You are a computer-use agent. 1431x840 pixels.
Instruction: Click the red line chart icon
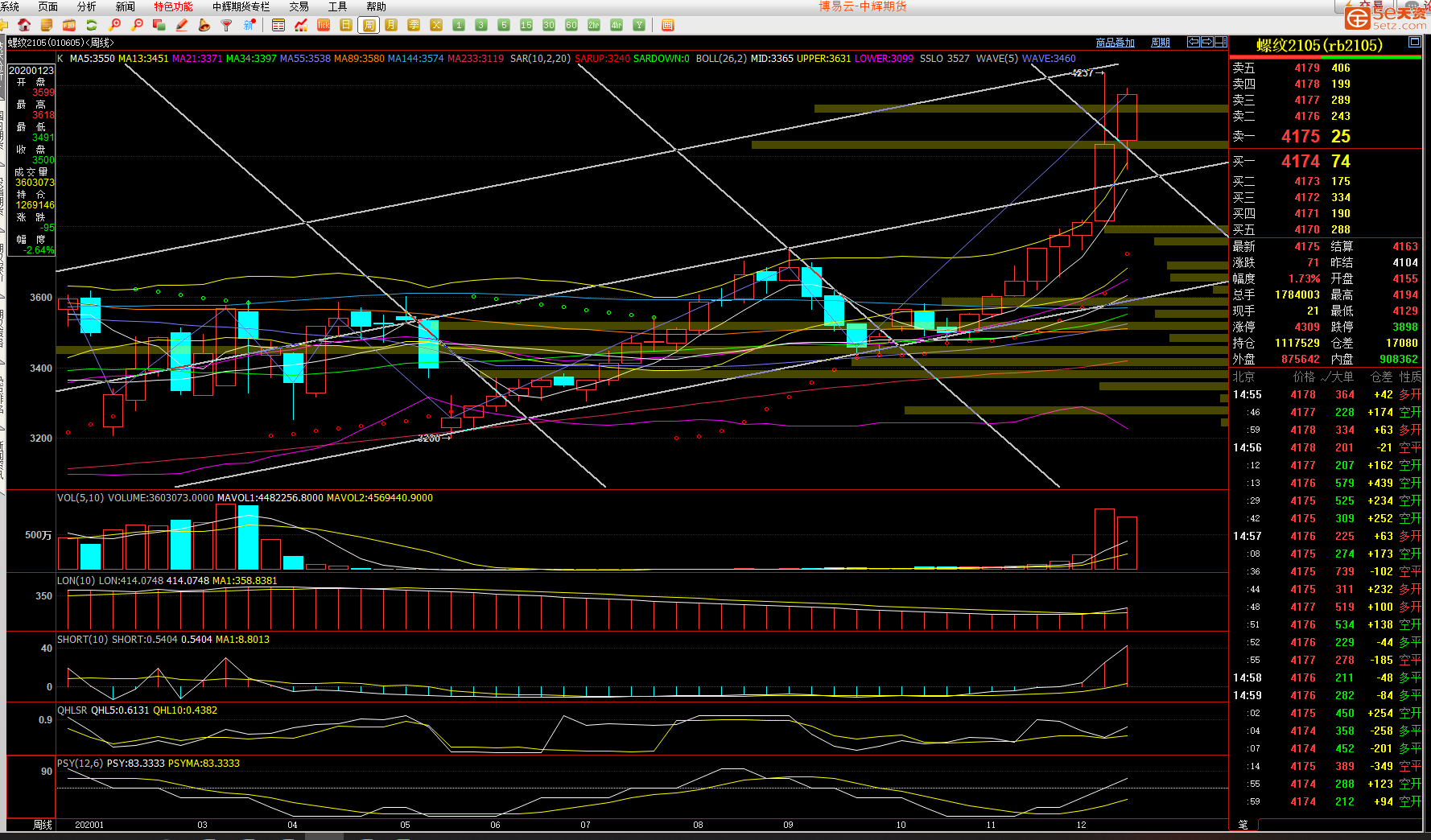point(301,25)
